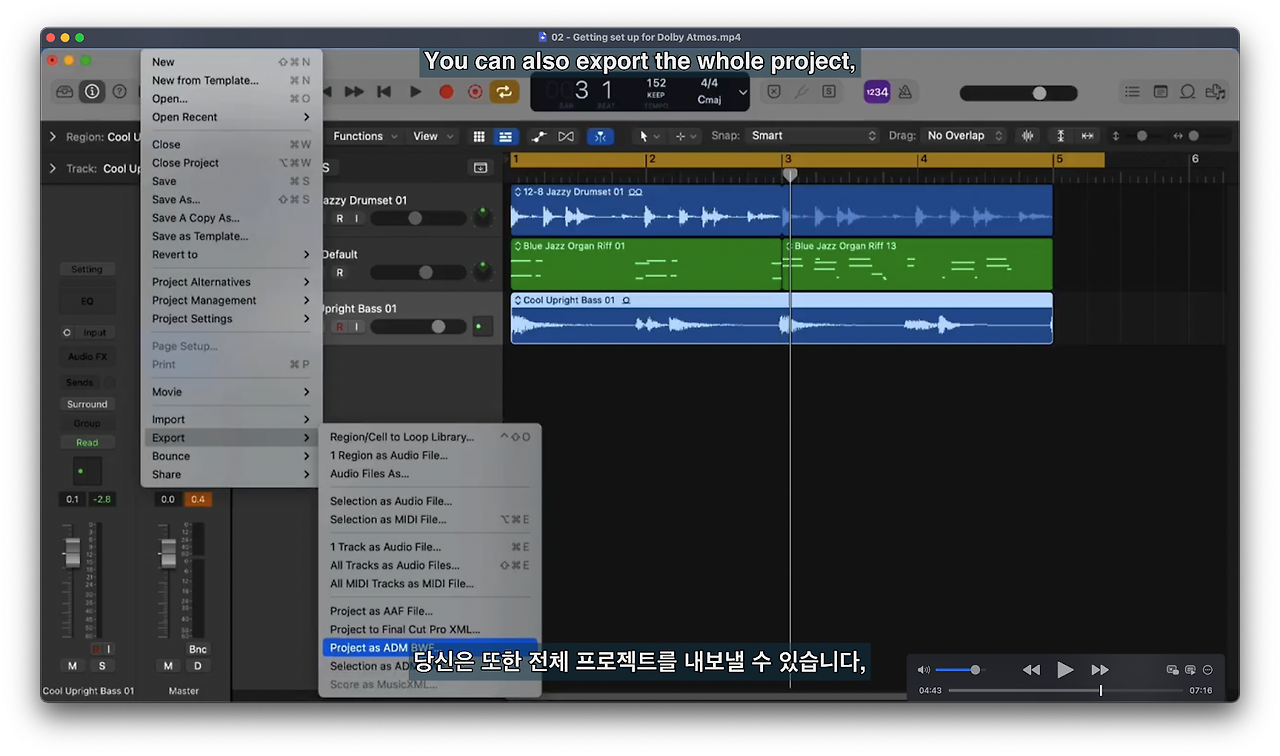
Task: Toggle the Automation button
Action: pos(539,136)
